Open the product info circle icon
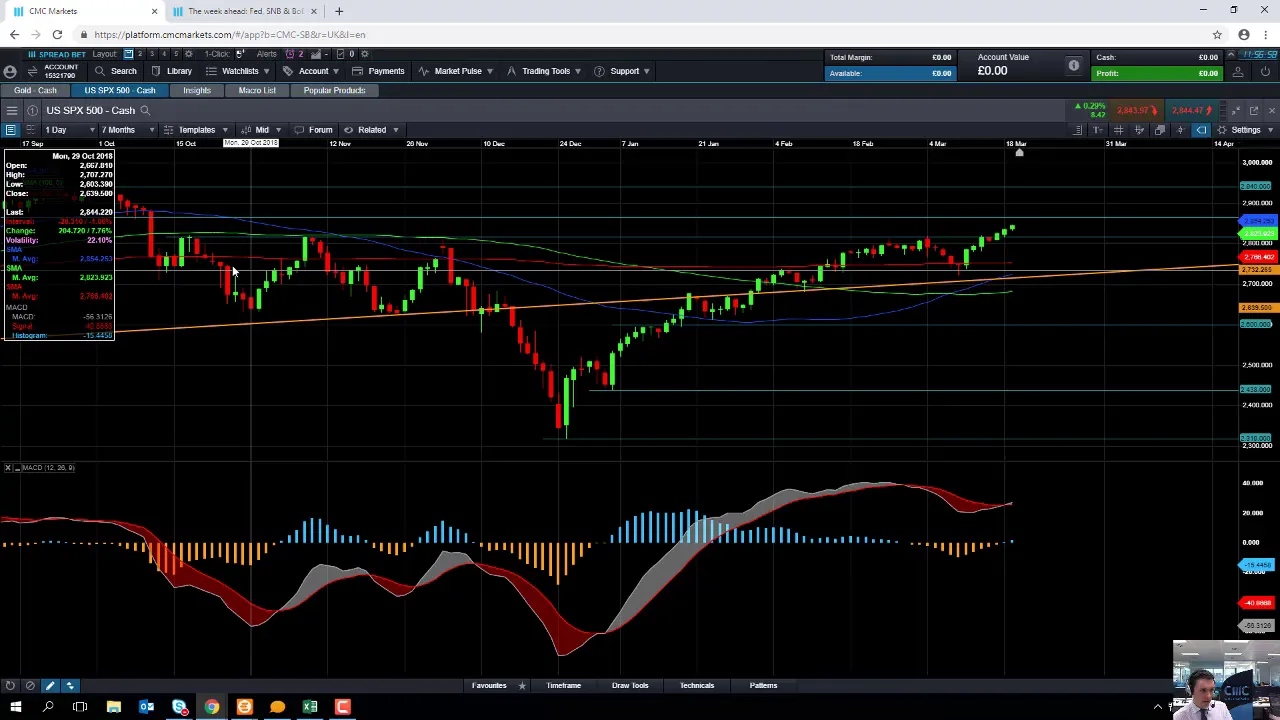 pos(32,110)
